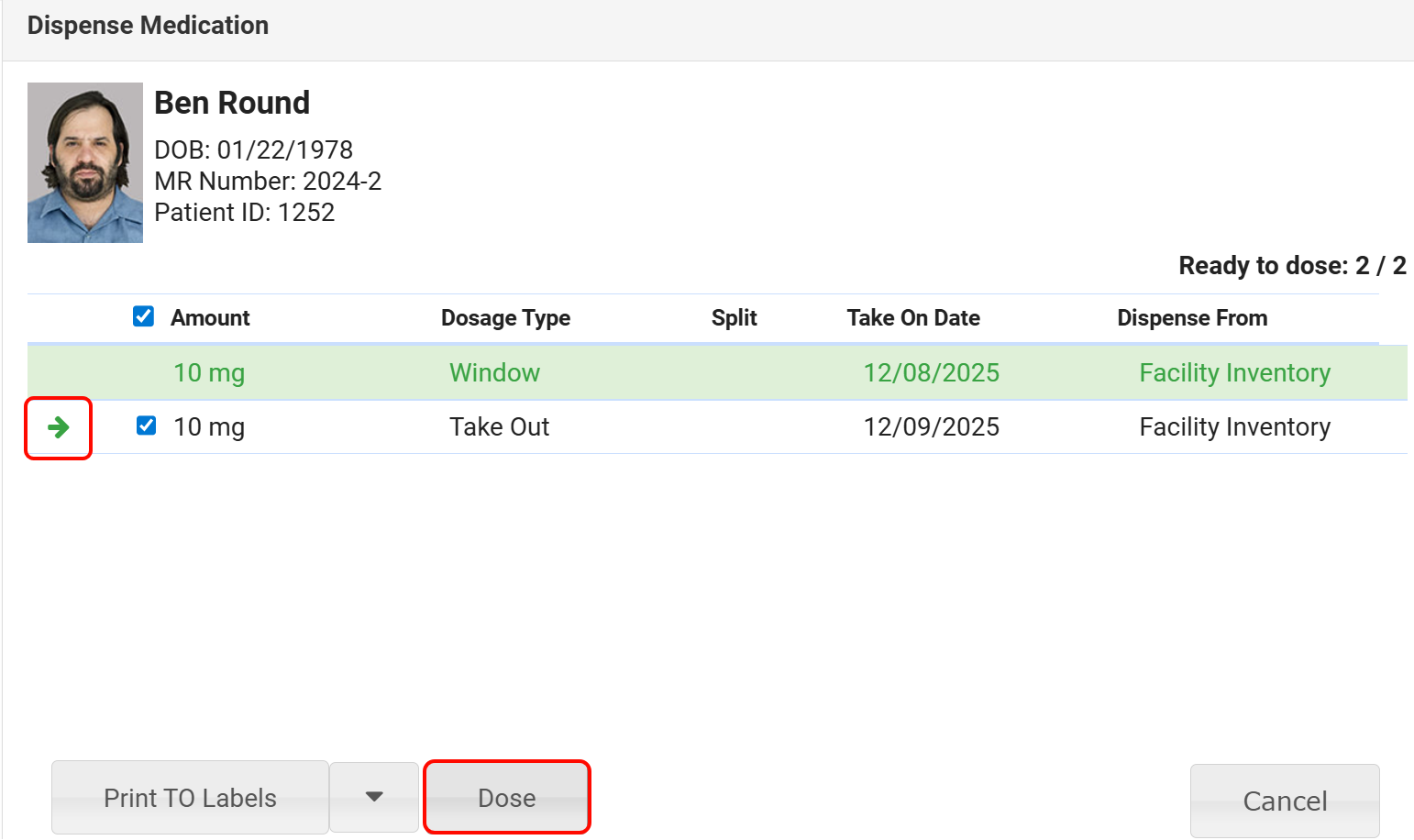Cancel the Dispense Medication dialog

[1284, 801]
